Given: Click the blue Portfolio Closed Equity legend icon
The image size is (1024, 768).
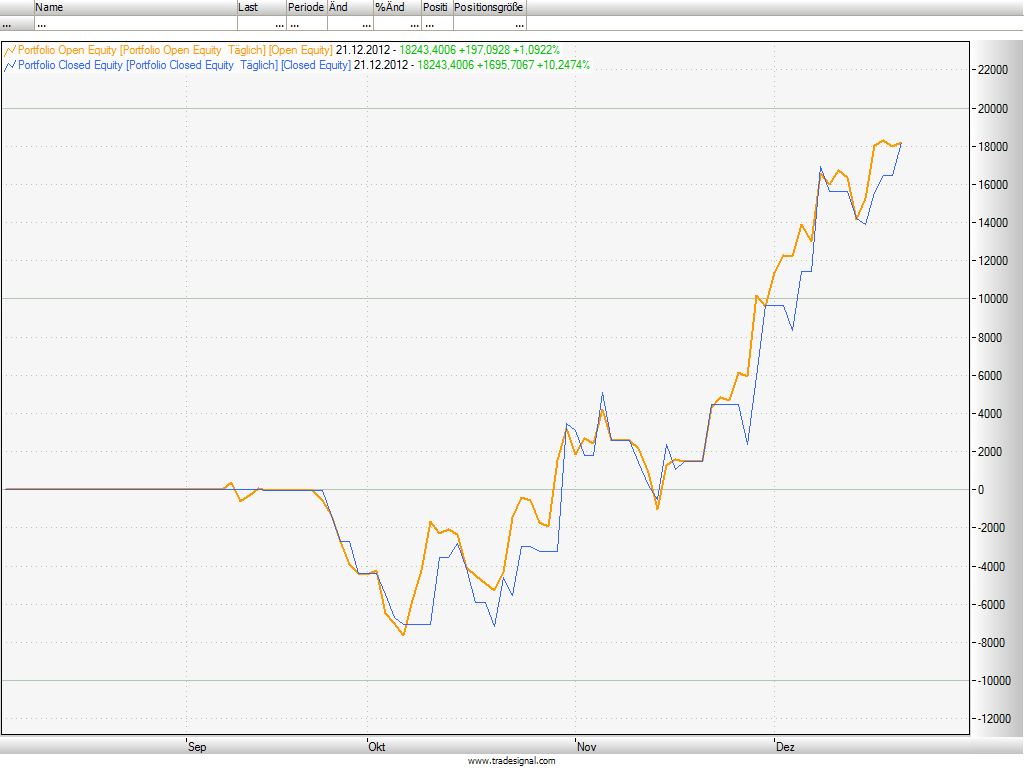Looking at the screenshot, I should point(10,65).
